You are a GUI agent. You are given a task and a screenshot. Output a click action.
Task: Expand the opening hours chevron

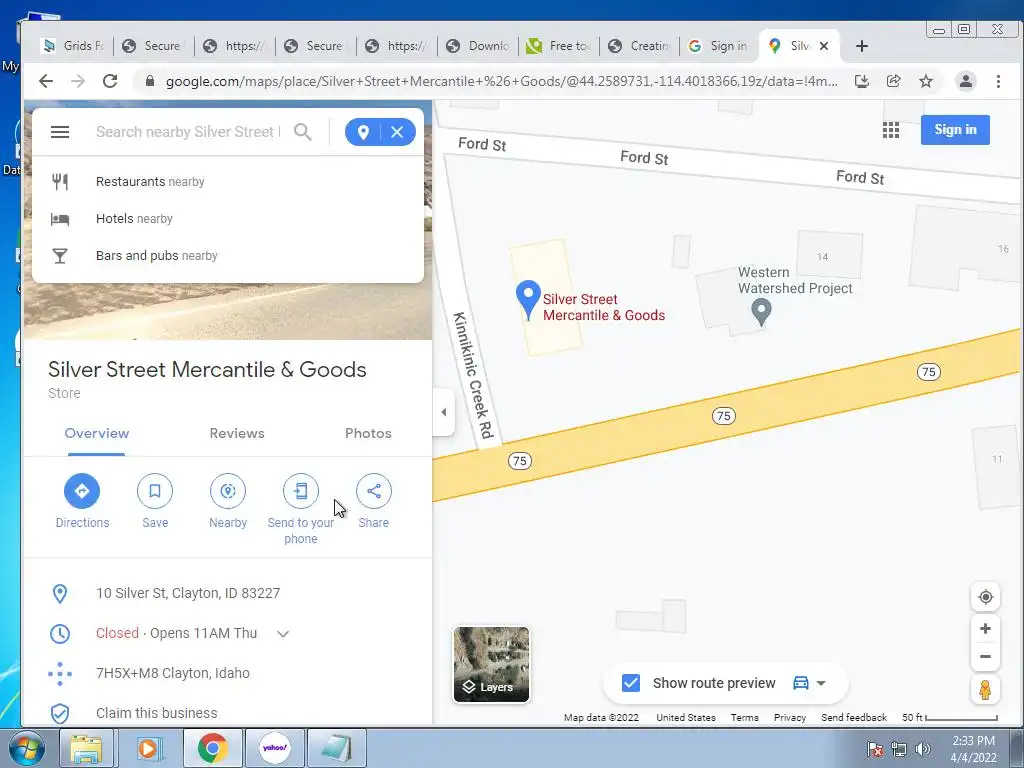tap(283, 633)
